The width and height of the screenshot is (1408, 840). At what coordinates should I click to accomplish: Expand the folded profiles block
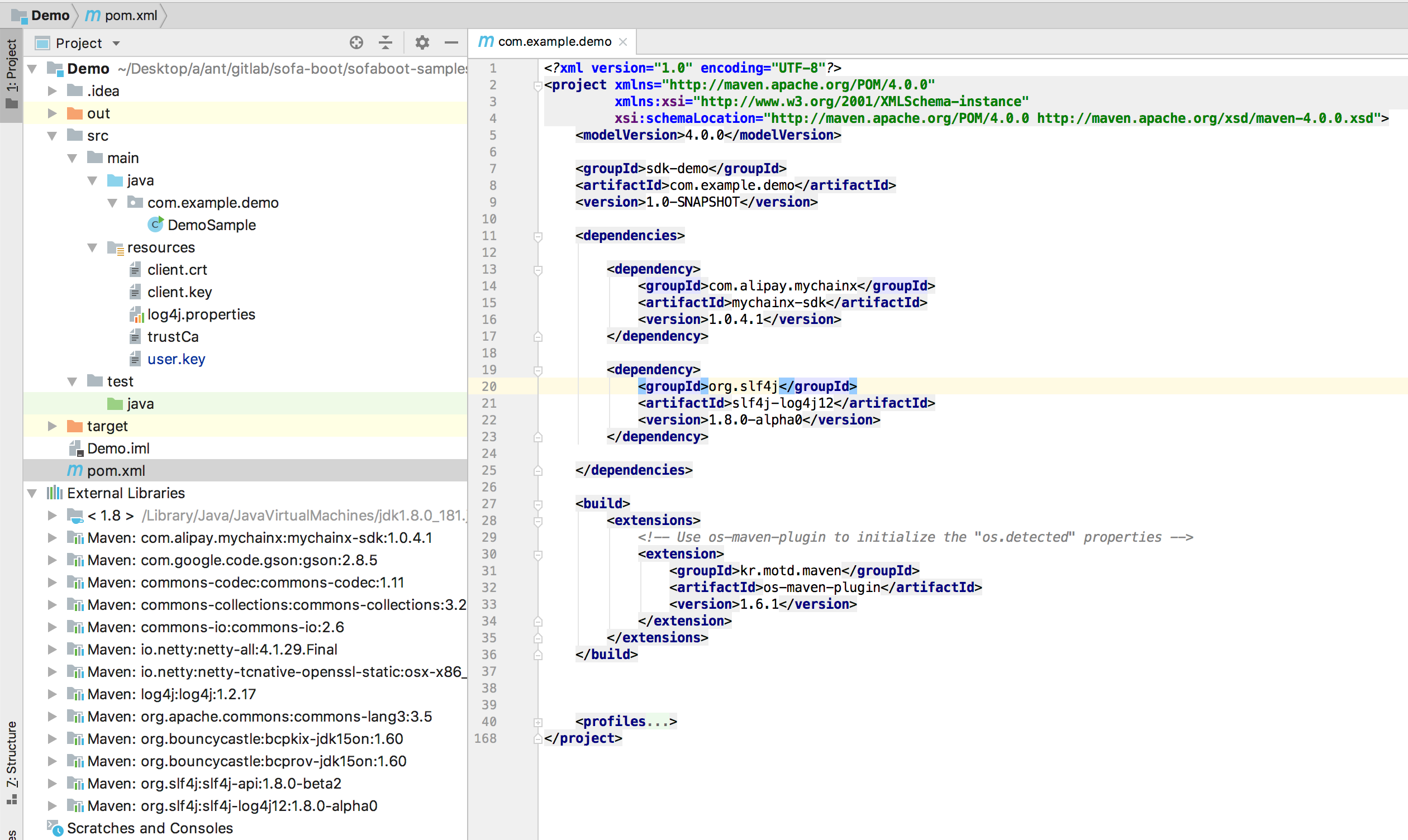click(x=538, y=722)
